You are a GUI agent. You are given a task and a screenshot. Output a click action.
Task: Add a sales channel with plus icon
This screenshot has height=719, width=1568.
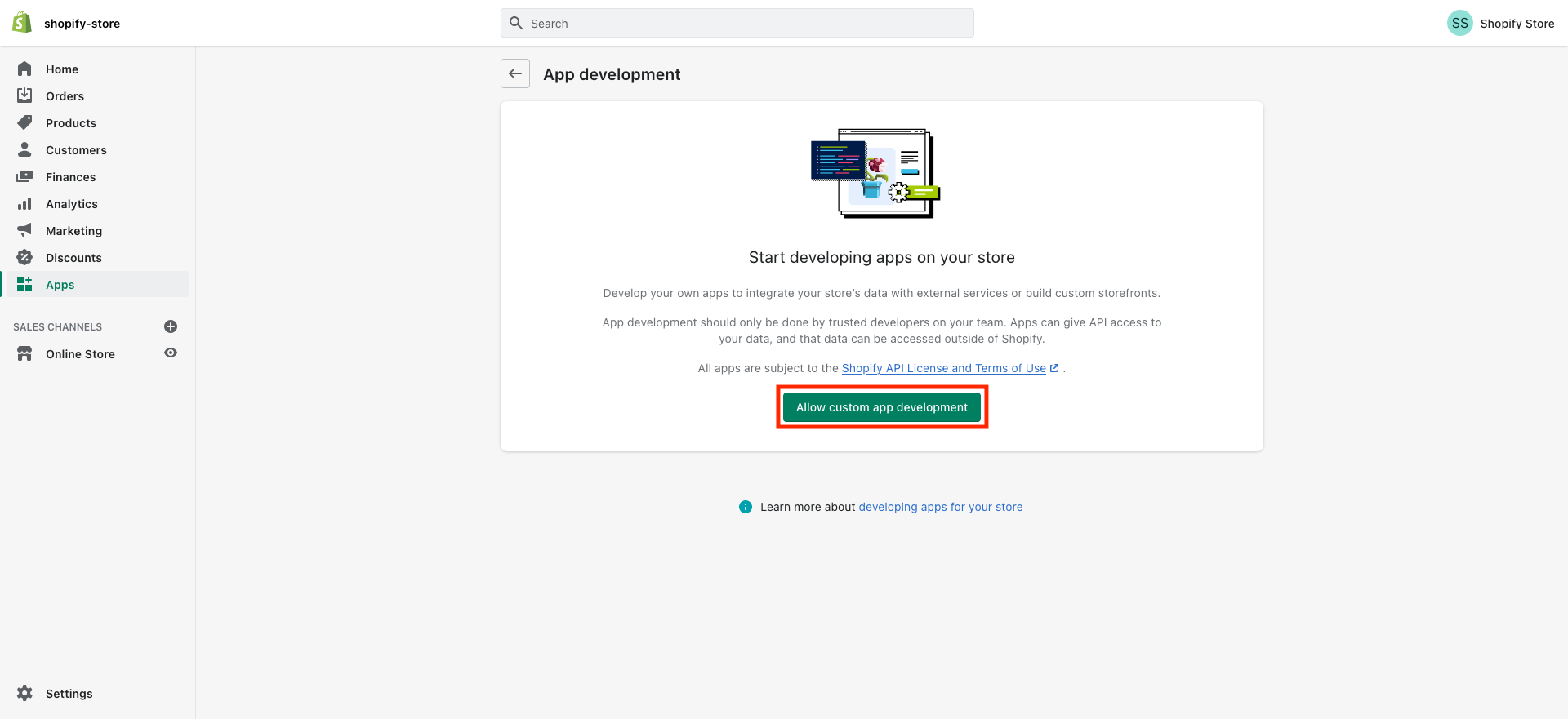[171, 326]
